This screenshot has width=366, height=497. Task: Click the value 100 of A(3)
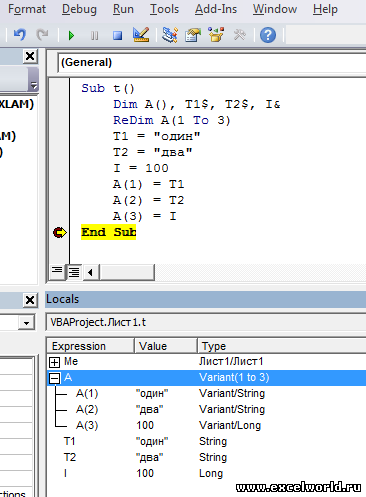[145, 426]
